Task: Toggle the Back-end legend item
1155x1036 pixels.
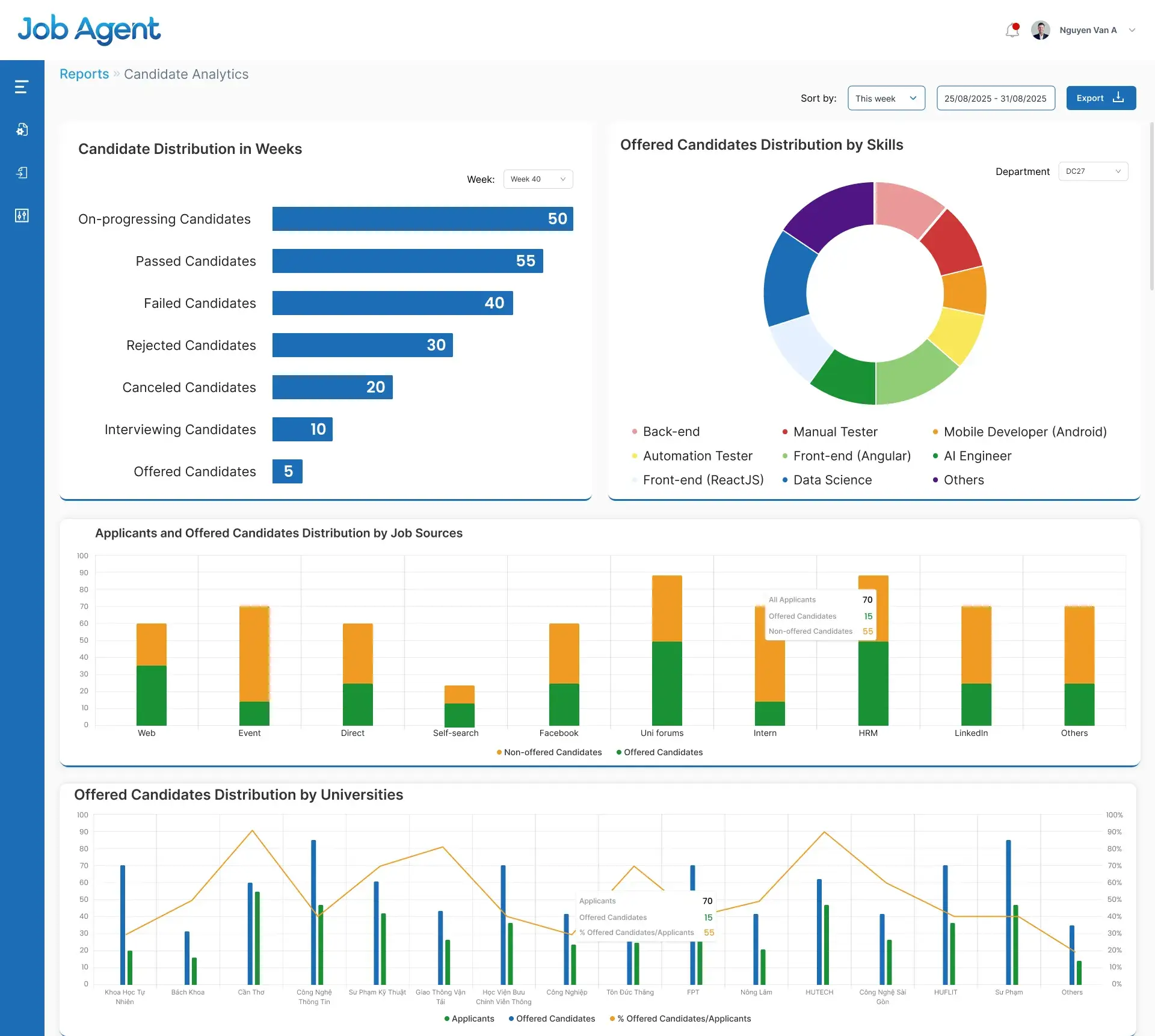Action: 665,432
